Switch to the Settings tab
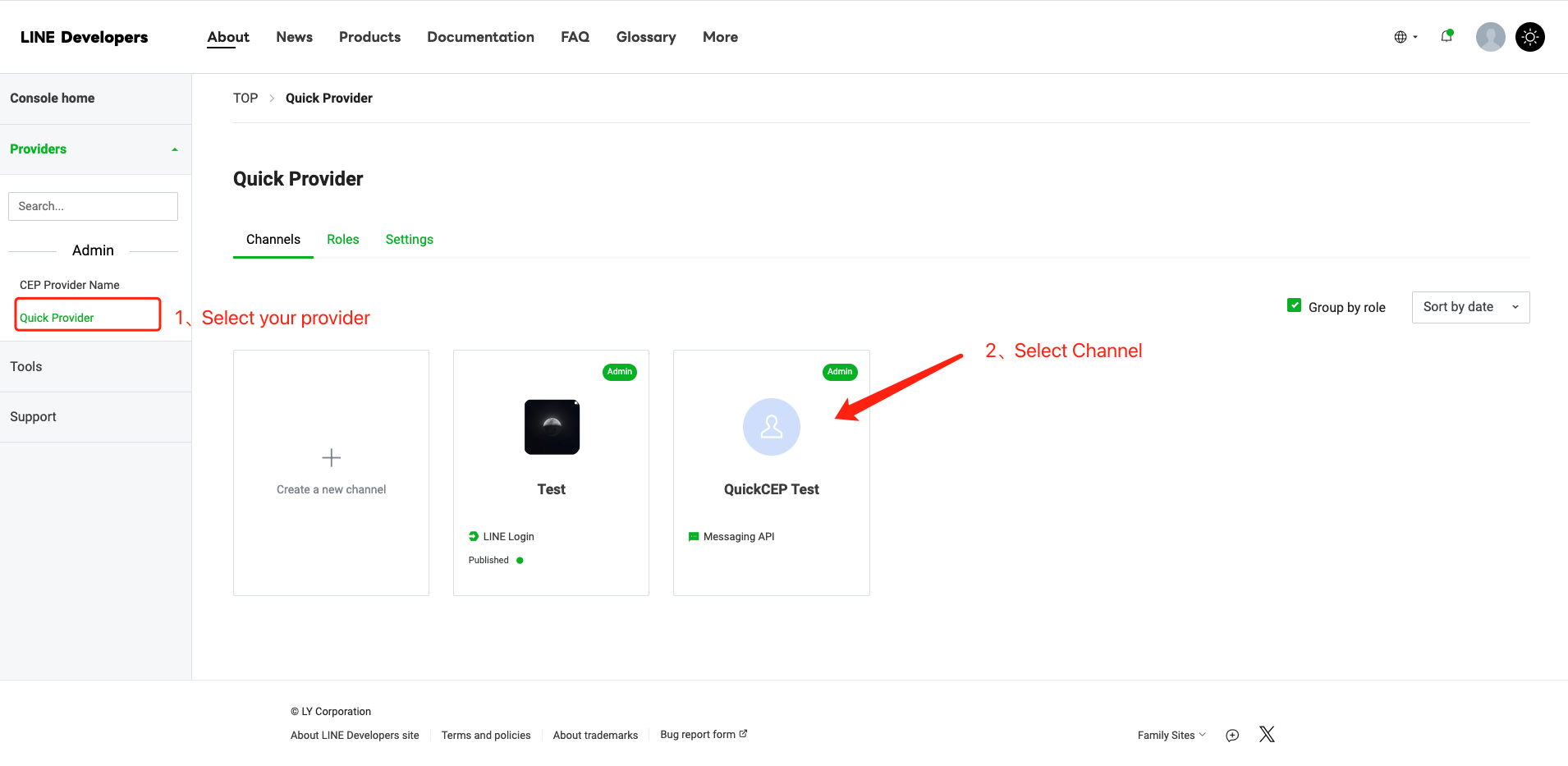 click(x=410, y=240)
